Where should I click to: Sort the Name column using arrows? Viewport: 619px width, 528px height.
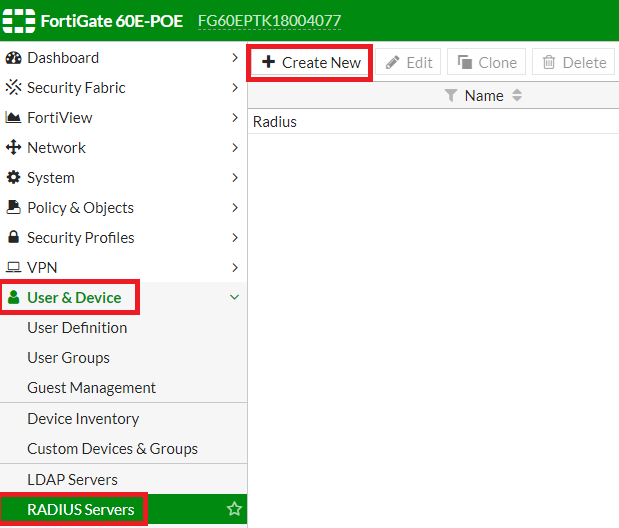click(517, 96)
